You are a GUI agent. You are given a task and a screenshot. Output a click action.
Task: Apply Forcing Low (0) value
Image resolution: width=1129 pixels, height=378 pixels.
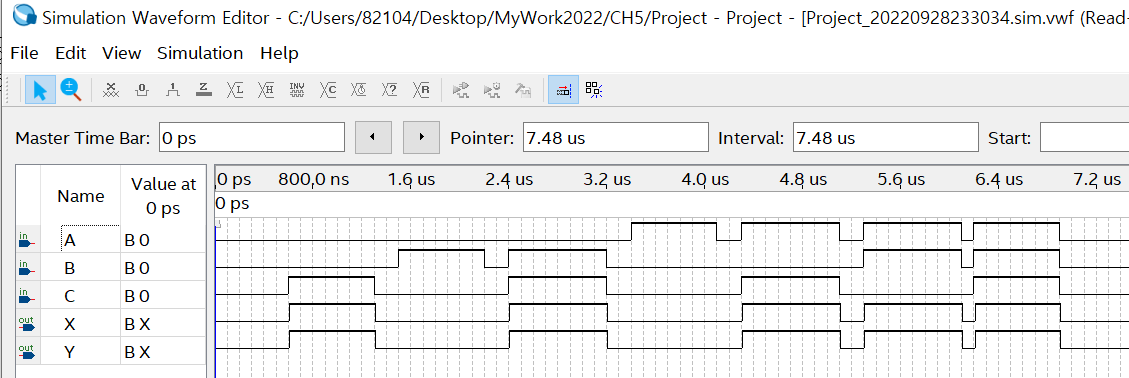tap(142, 90)
